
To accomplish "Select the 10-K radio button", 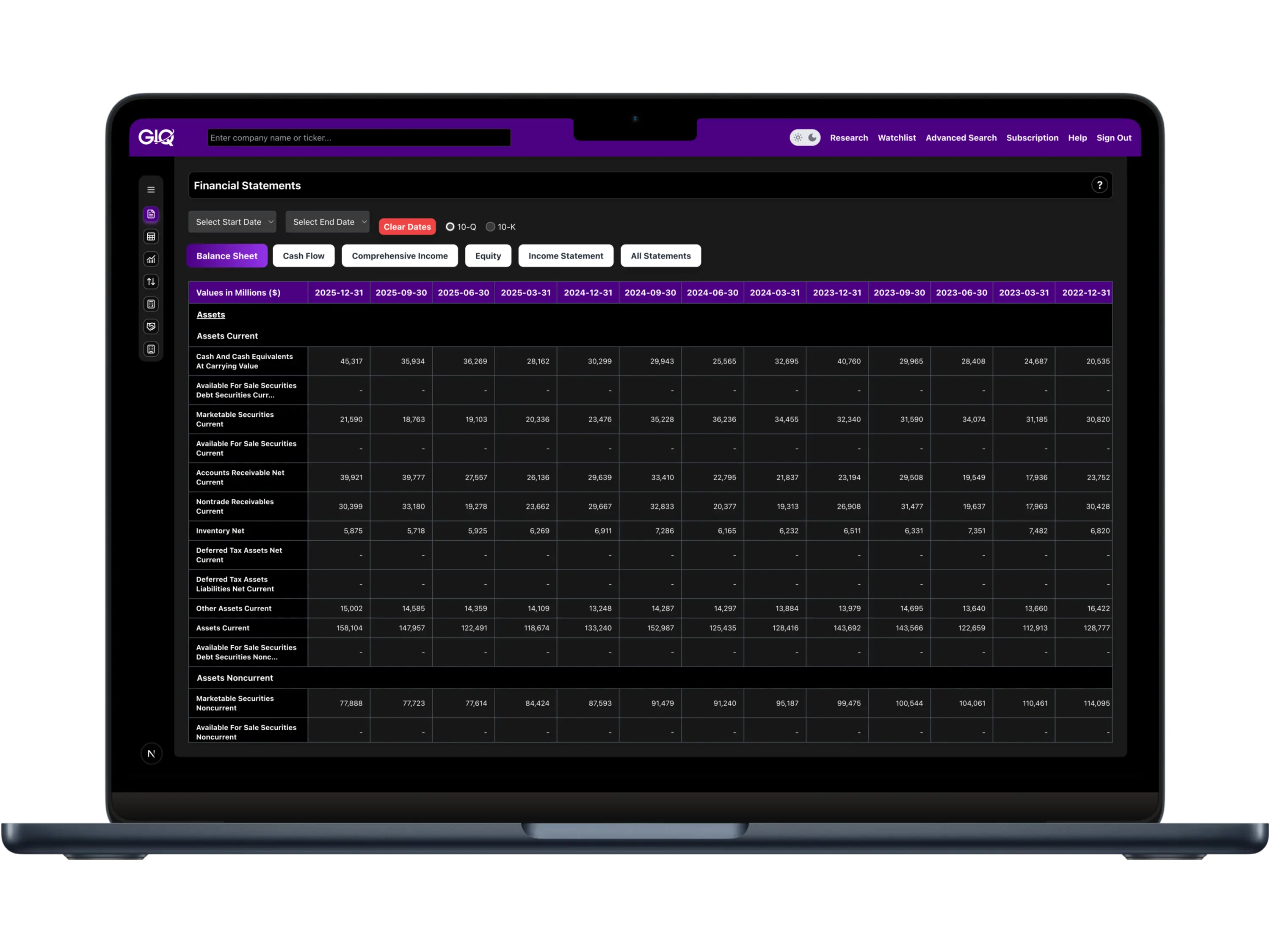I will 490,227.
